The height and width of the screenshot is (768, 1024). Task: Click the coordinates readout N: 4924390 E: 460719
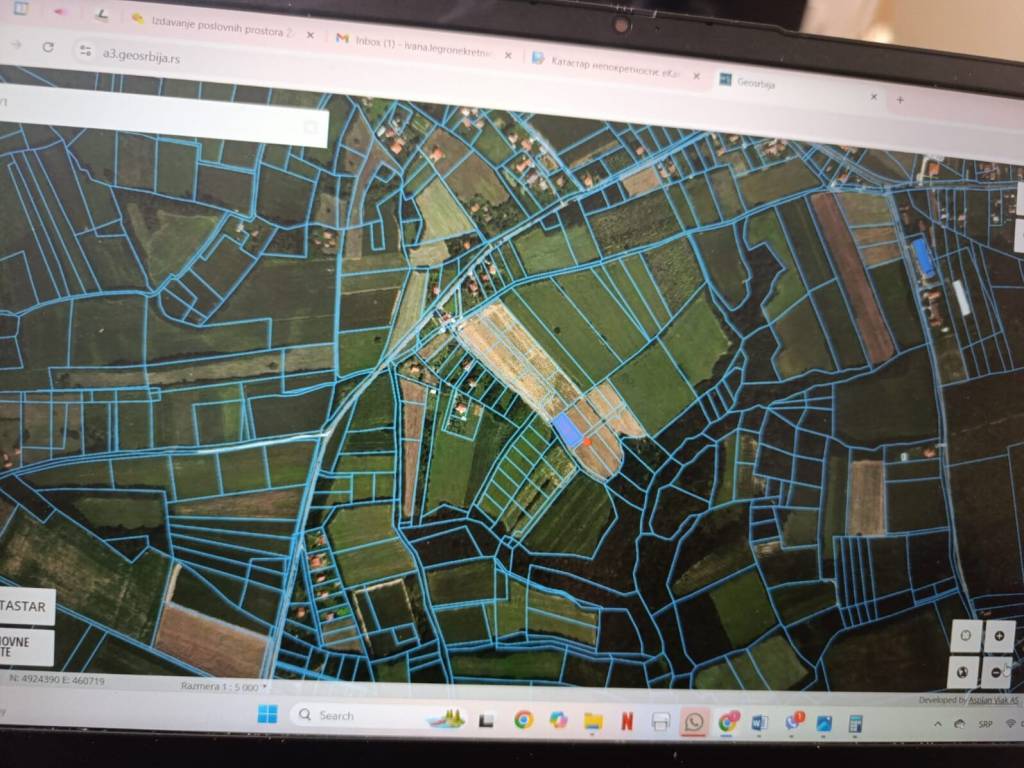(x=57, y=680)
